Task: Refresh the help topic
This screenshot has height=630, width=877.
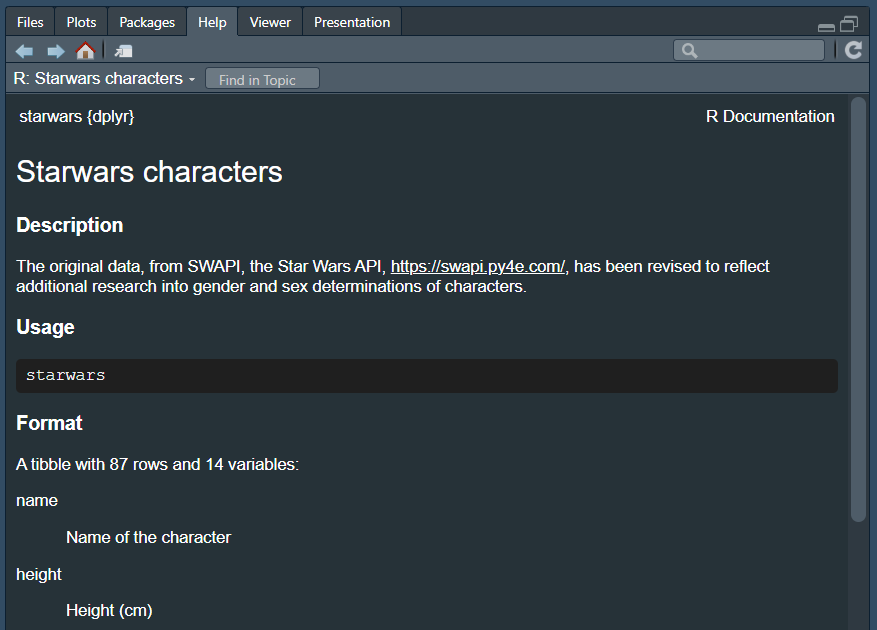Action: coord(853,50)
